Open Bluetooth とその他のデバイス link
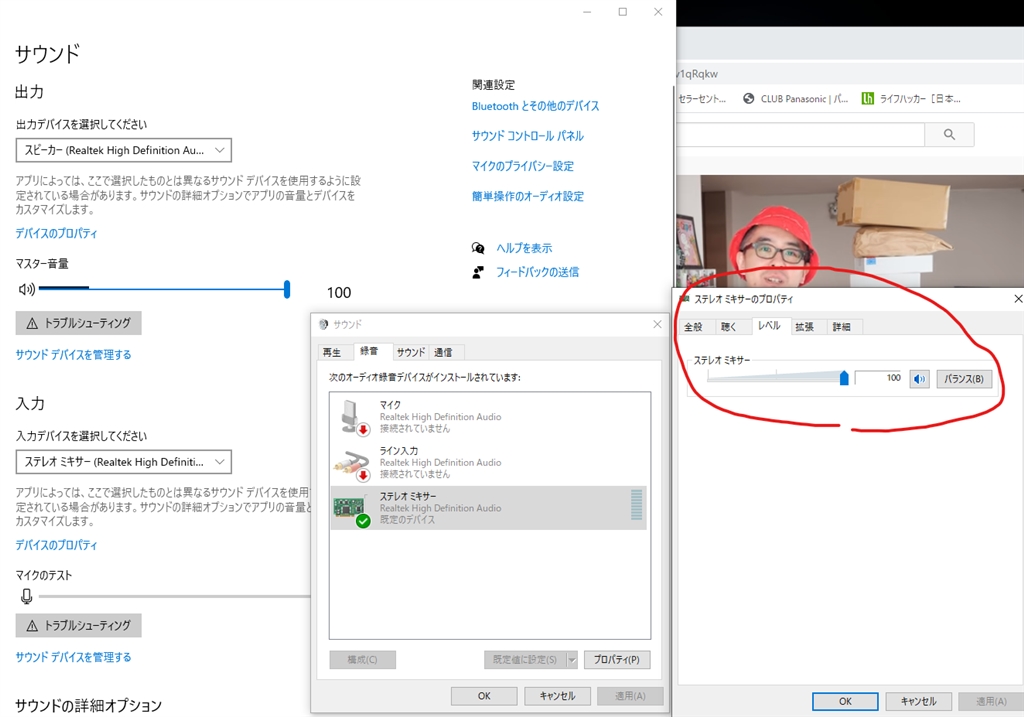Image resolution: width=1024 pixels, height=717 pixels. click(536, 106)
